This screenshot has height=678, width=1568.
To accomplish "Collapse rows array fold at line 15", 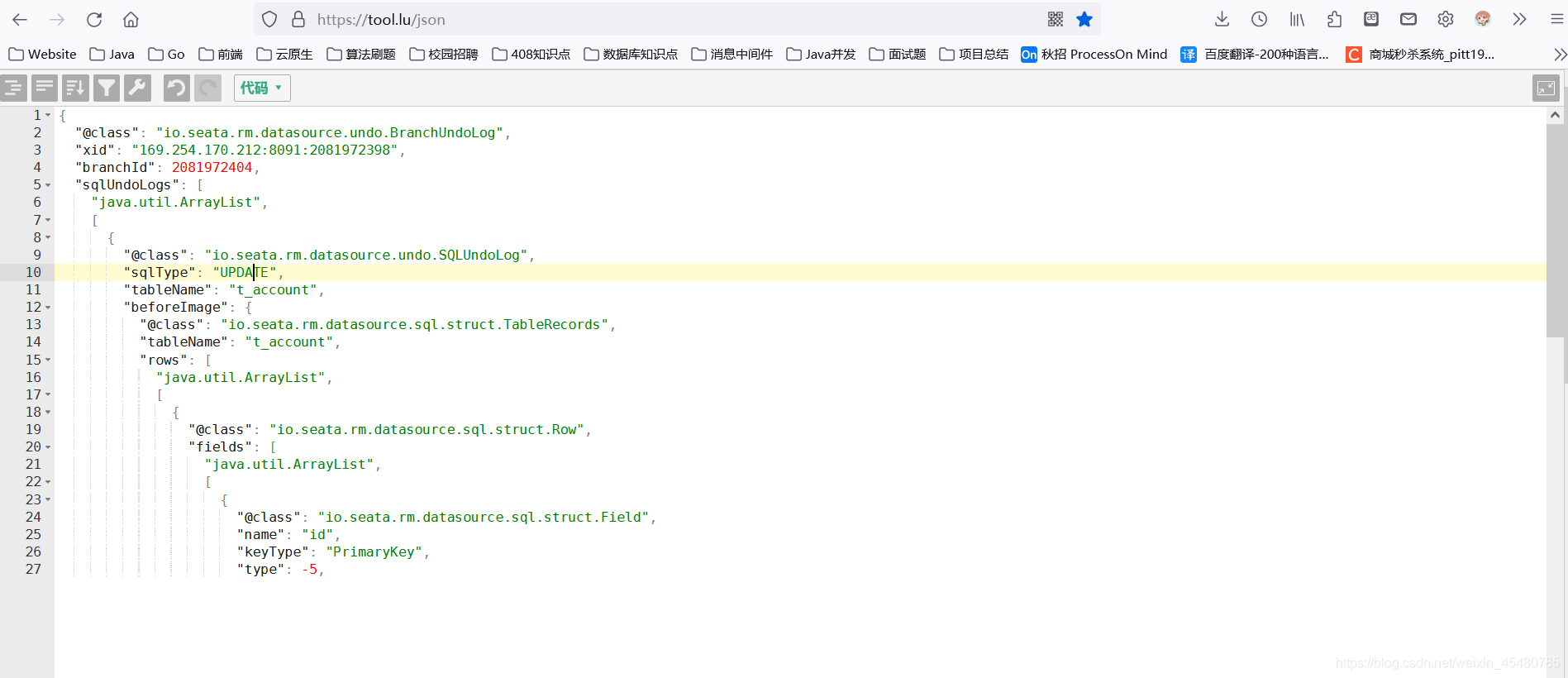I will click(x=48, y=360).
